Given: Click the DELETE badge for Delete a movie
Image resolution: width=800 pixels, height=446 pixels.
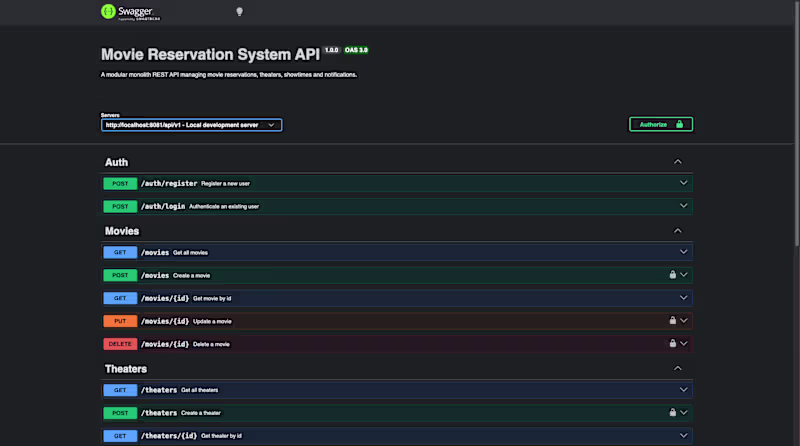Looking at the screenshot, I should click(x=120, y=344).
